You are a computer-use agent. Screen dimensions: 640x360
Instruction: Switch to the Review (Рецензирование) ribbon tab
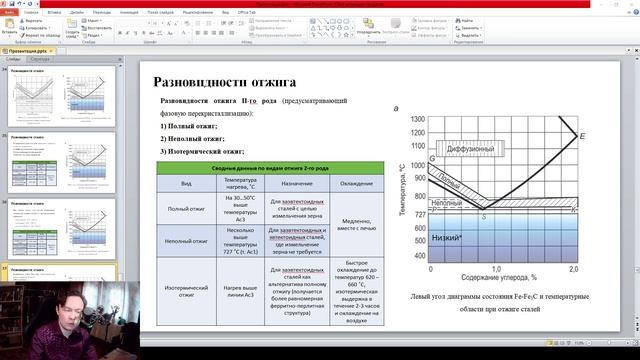(x=198, y=13)
